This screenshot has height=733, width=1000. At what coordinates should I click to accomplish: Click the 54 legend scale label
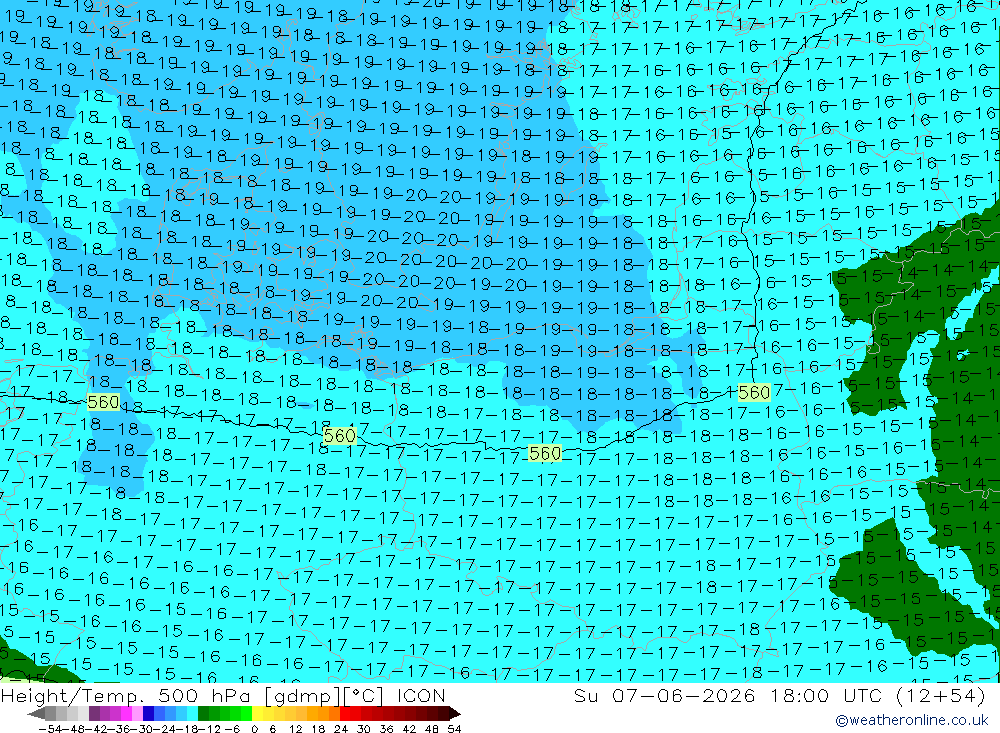pyautogui.click(x=454, y=729)
